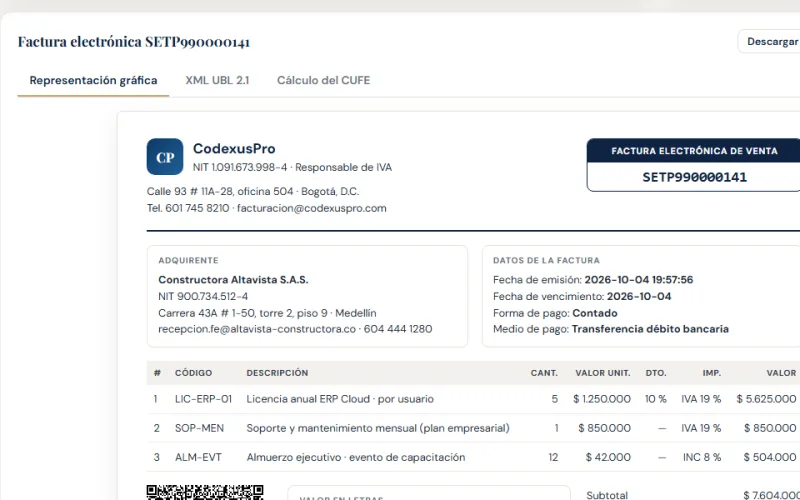Image resolution: width=800 pixels, height=500 pixels.
Task: Open the Representación gráfica tab
Action: 93,80
